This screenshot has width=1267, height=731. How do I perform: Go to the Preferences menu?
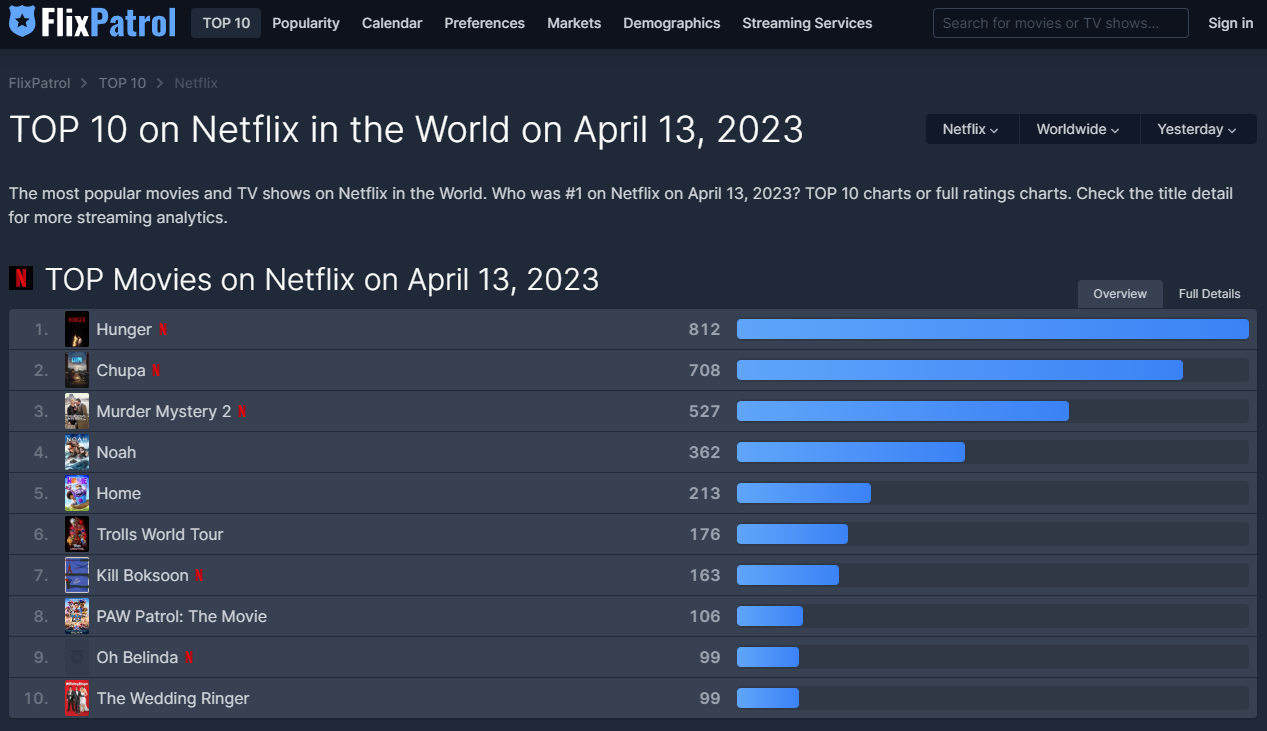[x=485, y=23]
